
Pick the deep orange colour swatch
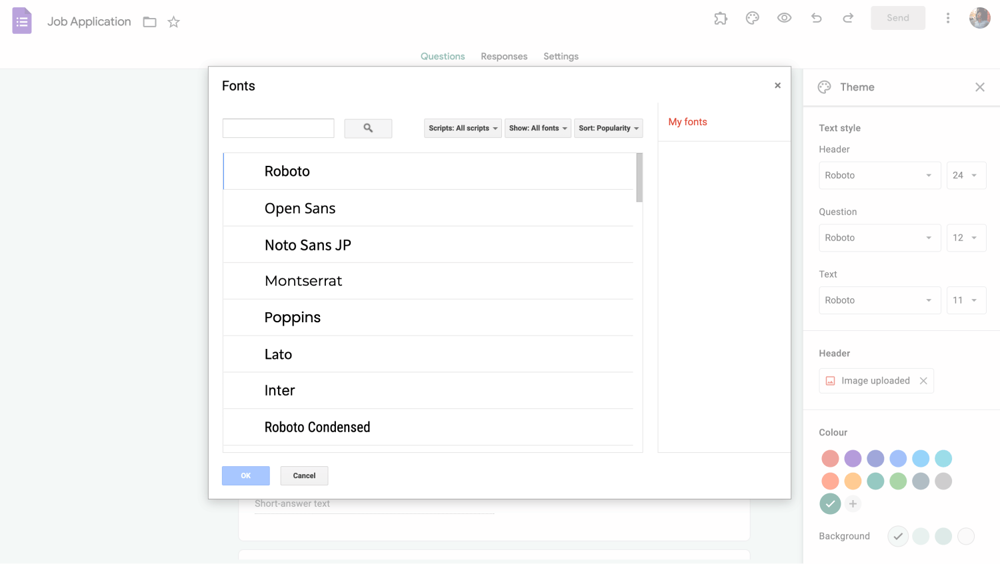pos(830,481)
